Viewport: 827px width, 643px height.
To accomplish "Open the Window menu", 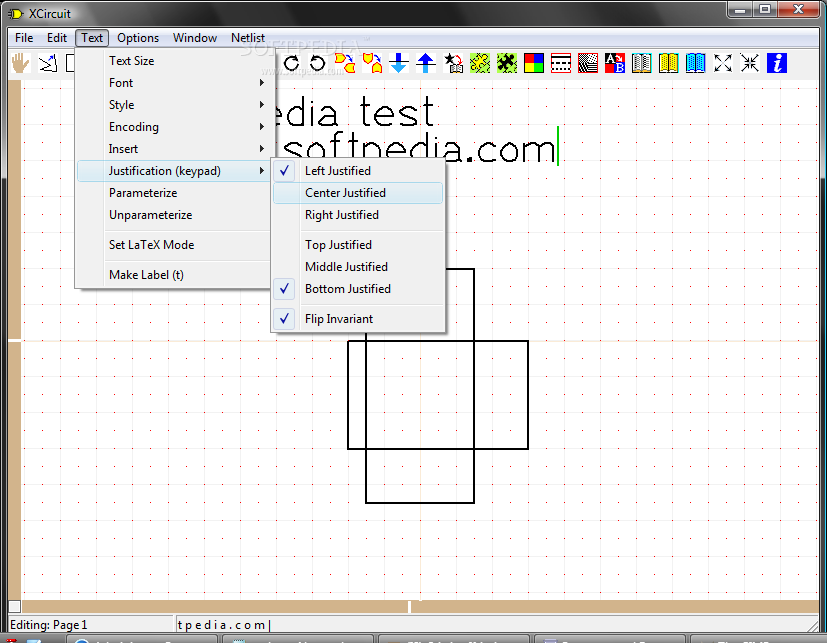I will coord(195,38).
